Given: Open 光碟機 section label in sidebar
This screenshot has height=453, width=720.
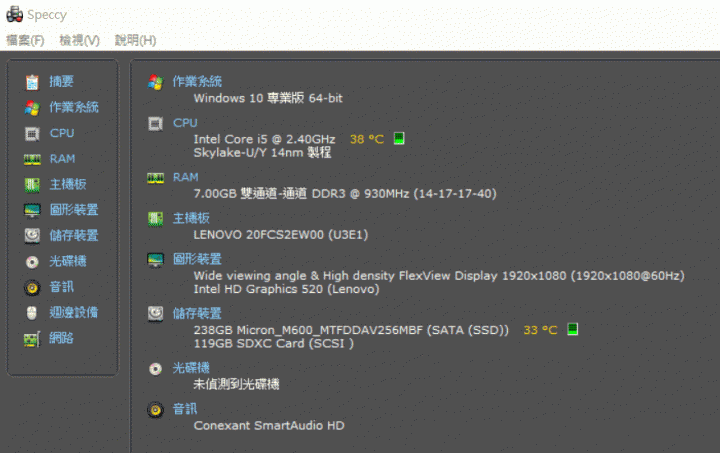Looking at the screenshot, I should pyautogui.click(x=68, y=261).
